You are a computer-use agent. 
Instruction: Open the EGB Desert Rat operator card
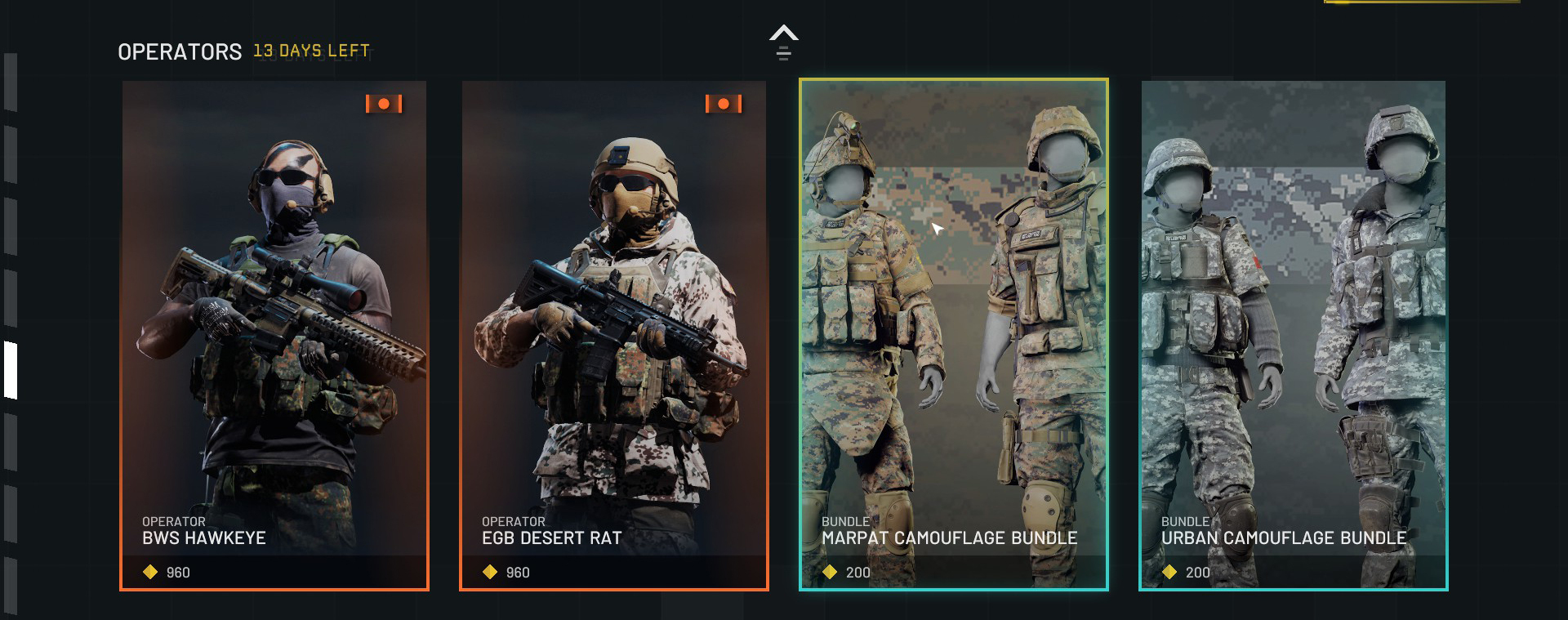coord(614,335)
